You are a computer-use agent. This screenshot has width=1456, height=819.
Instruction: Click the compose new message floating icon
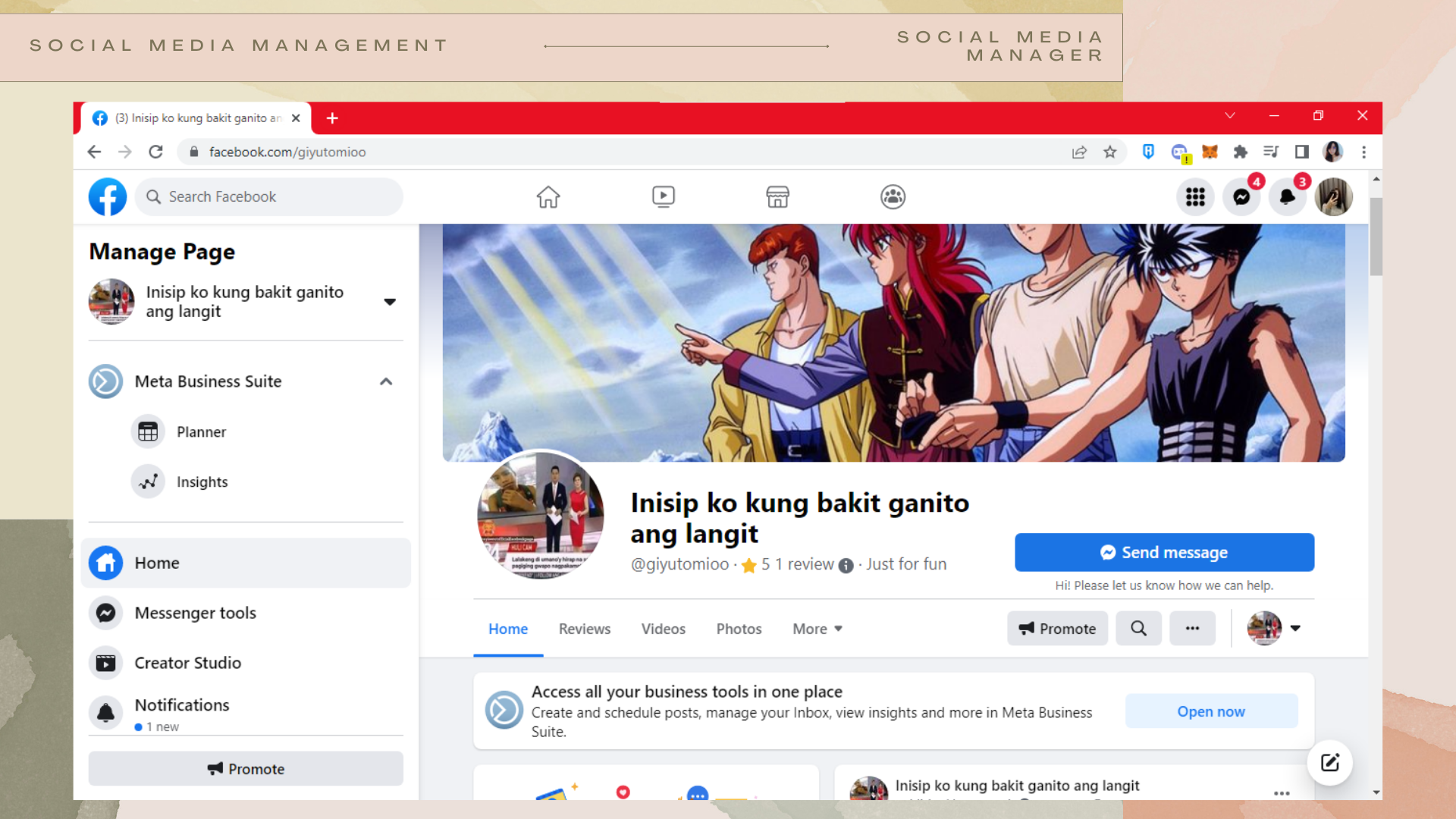point(1329,762)
